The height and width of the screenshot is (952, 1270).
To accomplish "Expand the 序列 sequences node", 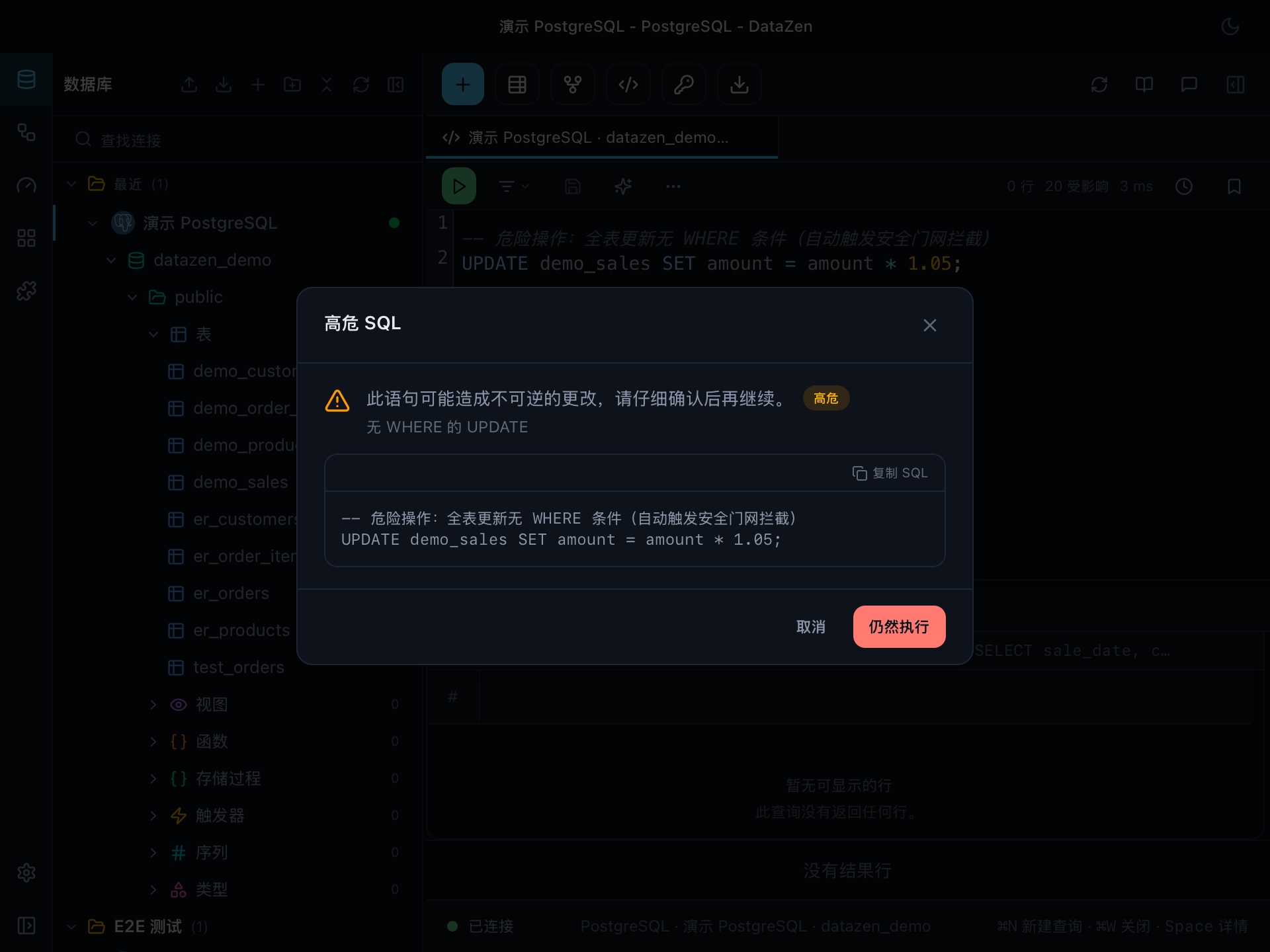I will coord(153,852).
